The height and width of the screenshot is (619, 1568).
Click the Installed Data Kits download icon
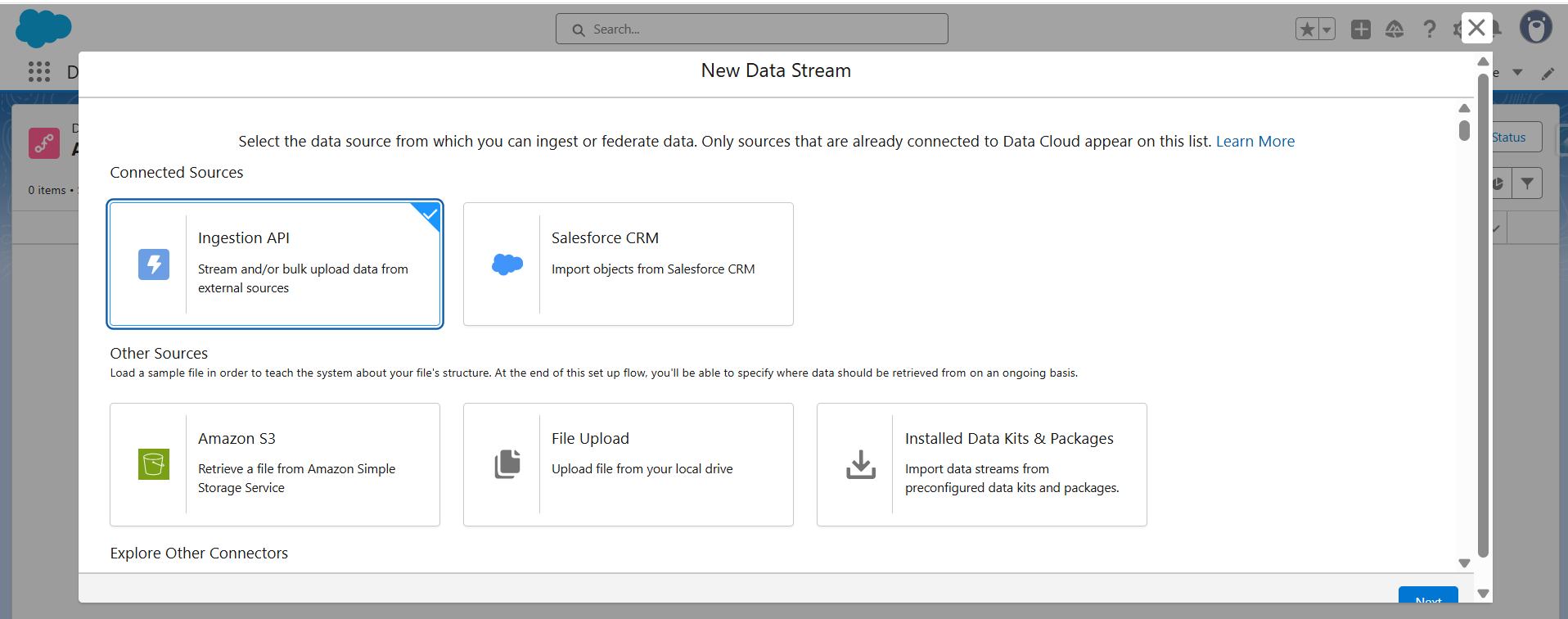860,464
